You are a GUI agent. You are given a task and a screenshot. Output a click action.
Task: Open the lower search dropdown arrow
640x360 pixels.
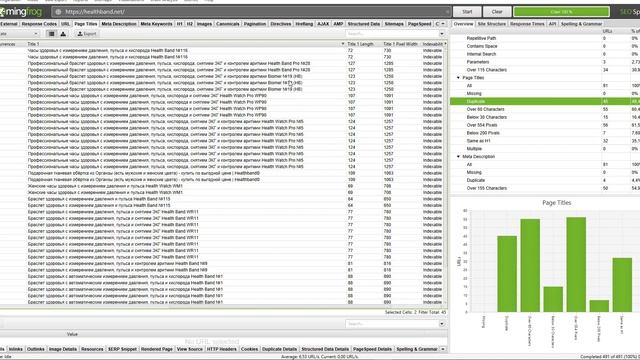pyautogui.click(x=442, y=324)
